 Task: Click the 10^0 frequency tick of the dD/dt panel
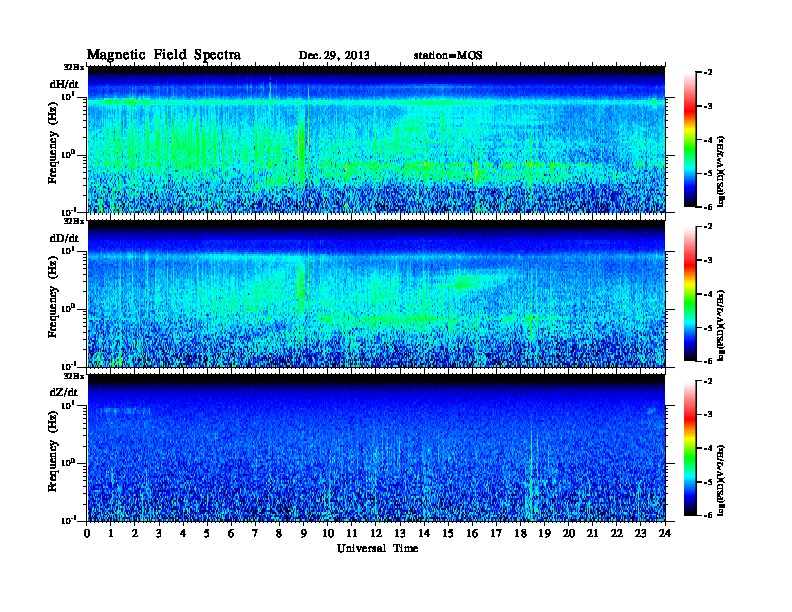(x=68, y=308)
